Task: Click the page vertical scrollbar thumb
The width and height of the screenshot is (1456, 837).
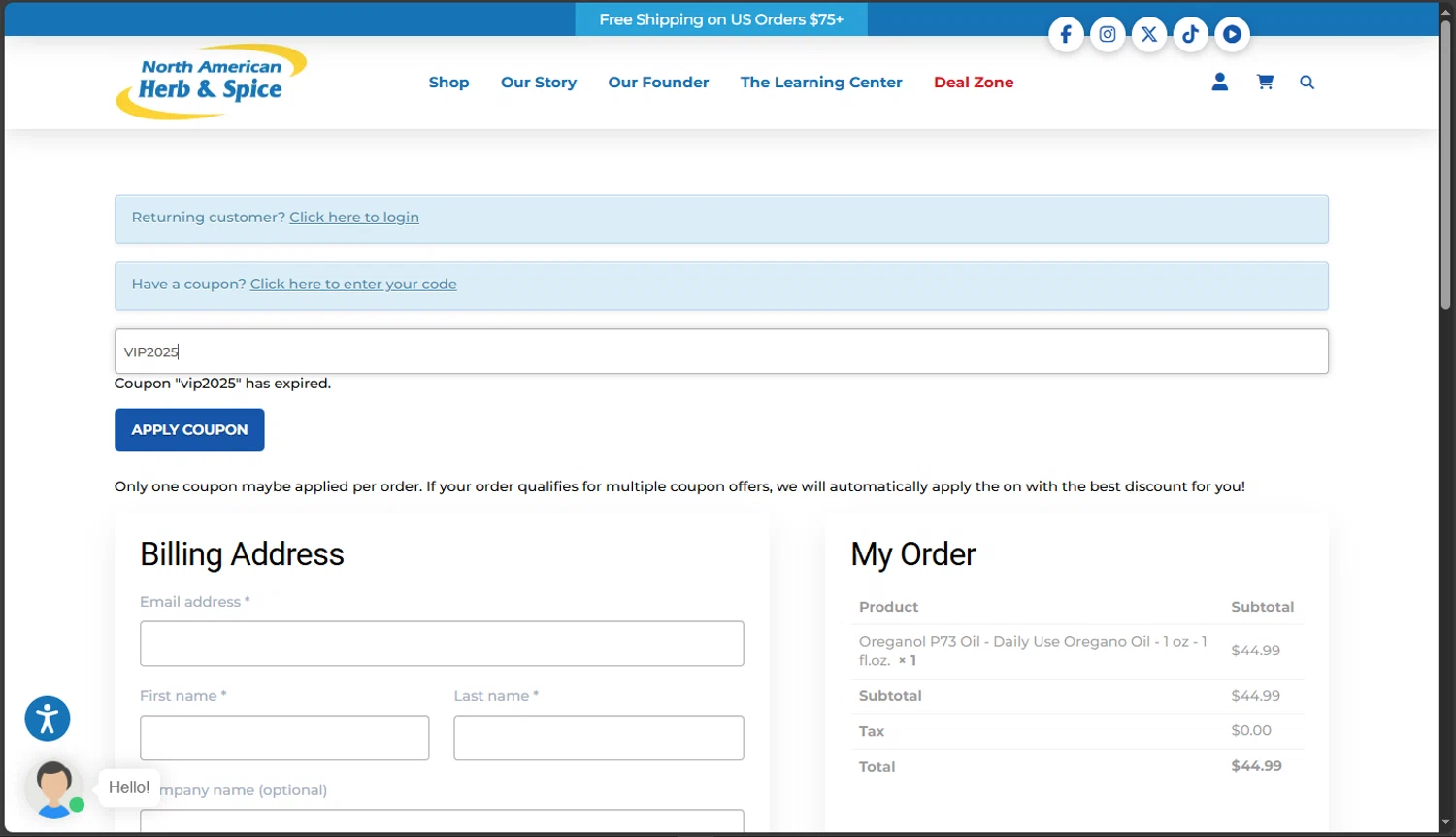Action: pos(1445,165)
